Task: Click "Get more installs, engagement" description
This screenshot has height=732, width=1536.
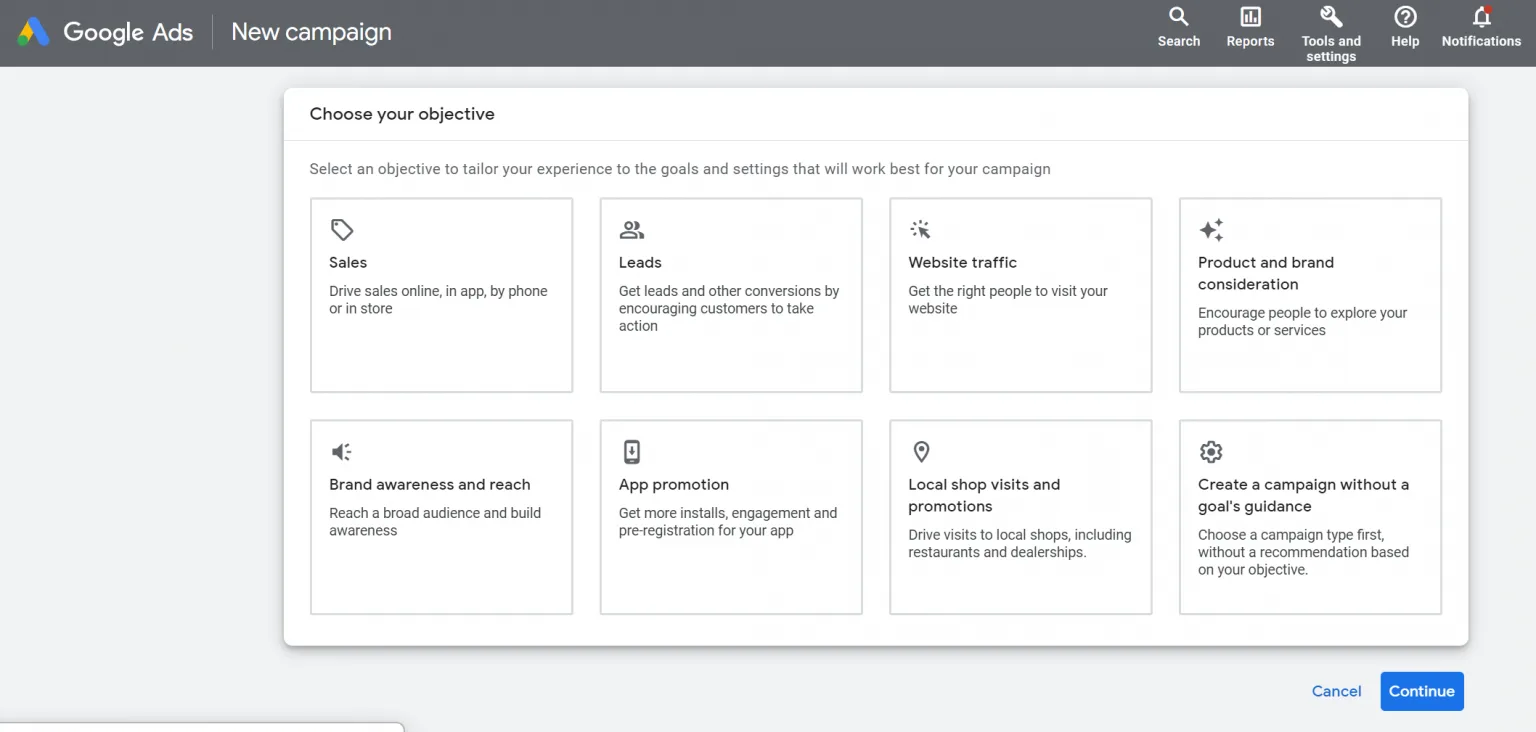Action: [x=728, y=521]
